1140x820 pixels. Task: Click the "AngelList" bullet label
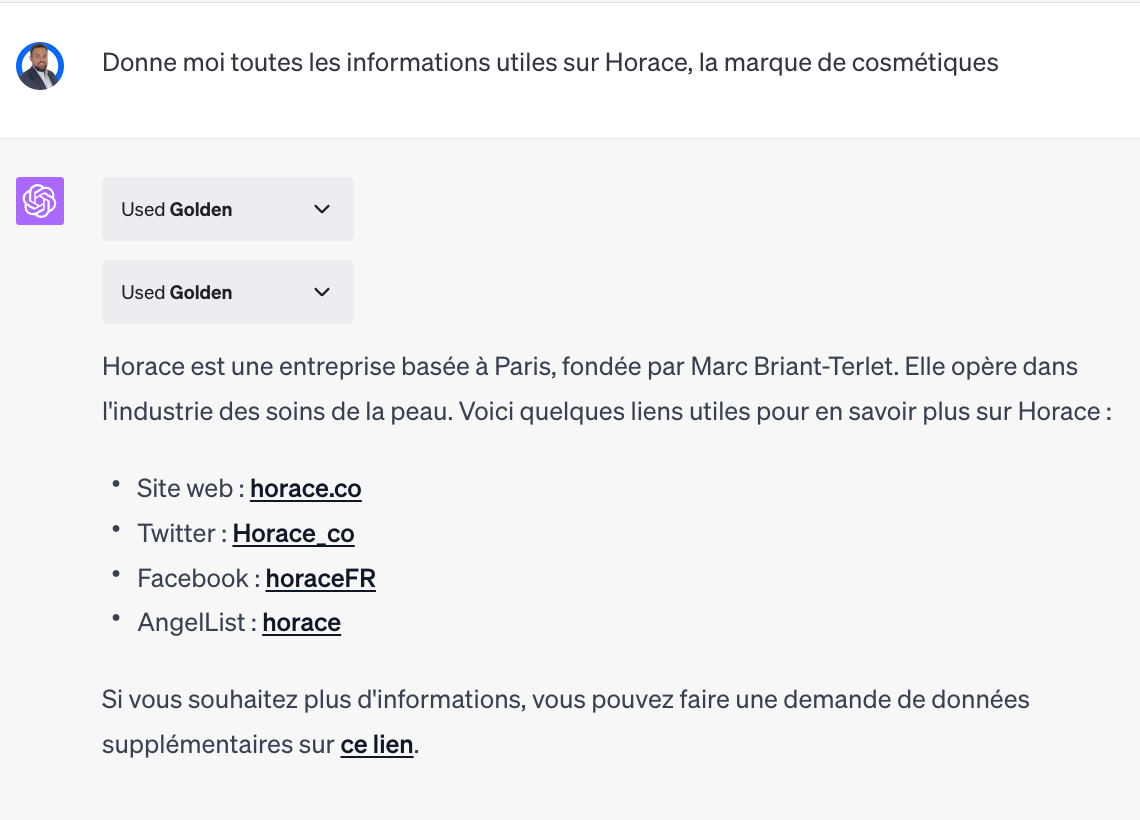click(191, 623)
